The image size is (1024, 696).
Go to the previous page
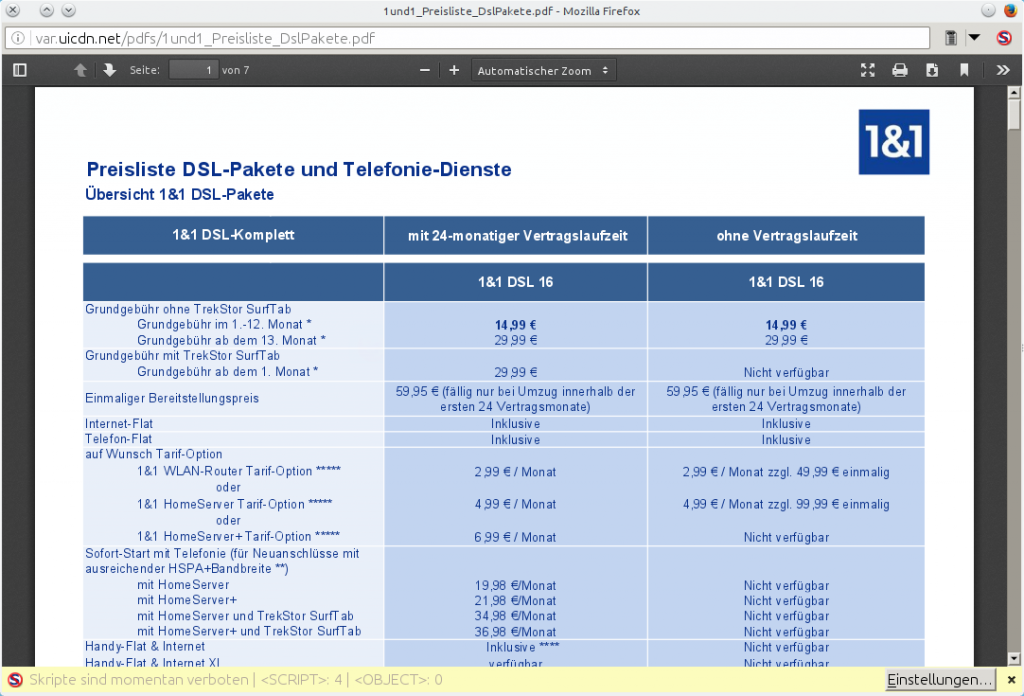pos(79,70)
